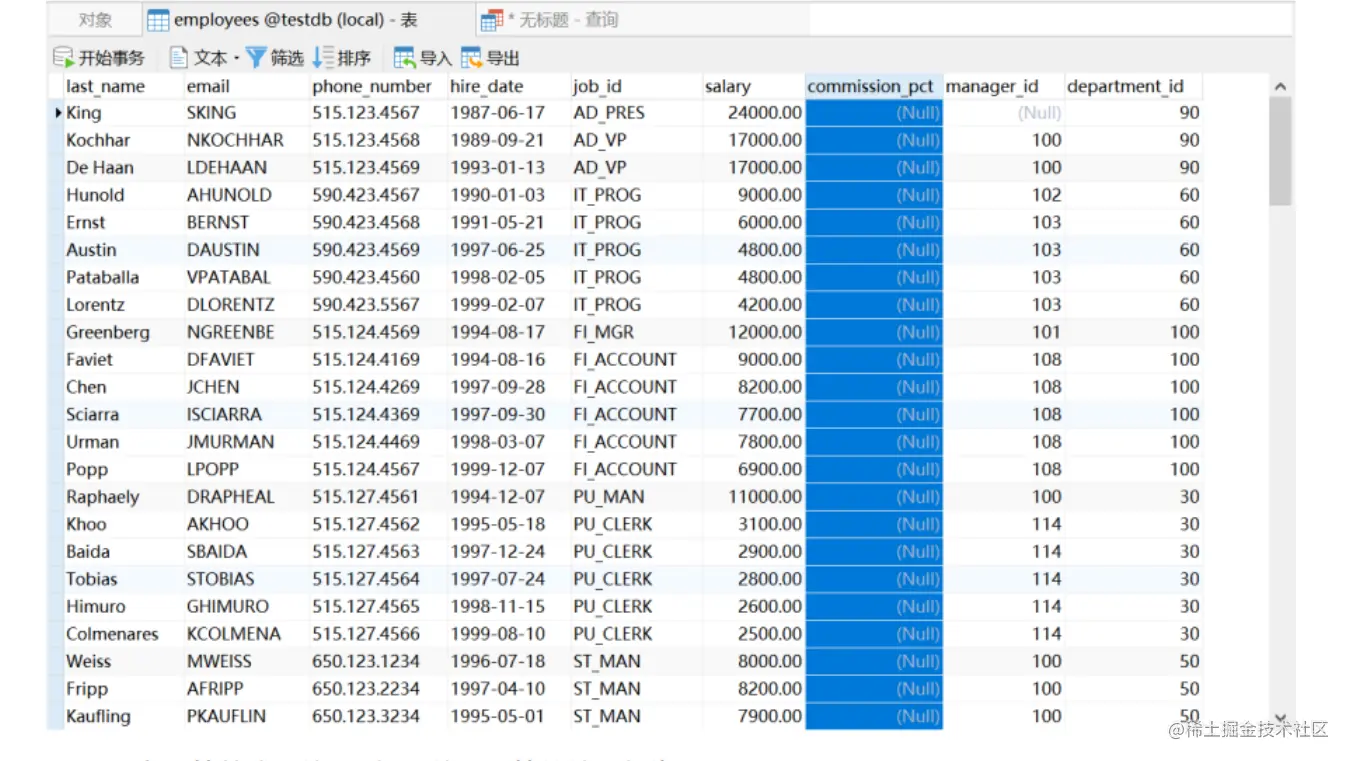Click the 排序 sort icon

tap(323, 57)
